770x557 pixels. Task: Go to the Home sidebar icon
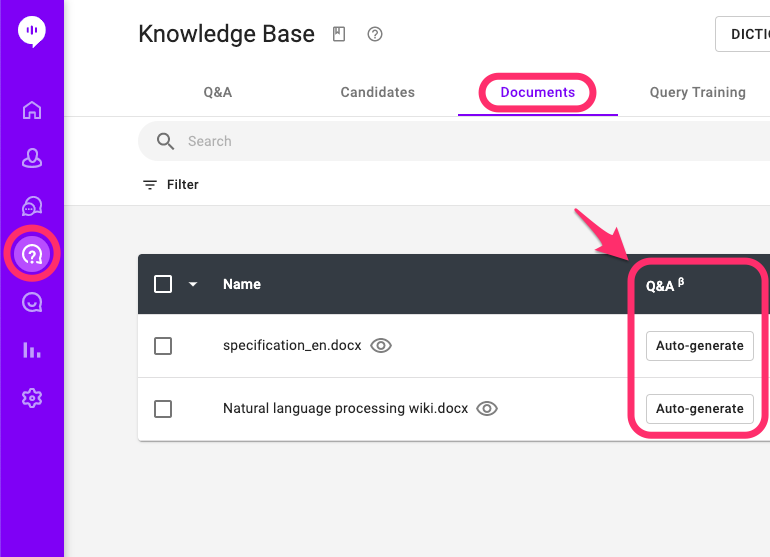click(32, 110)
